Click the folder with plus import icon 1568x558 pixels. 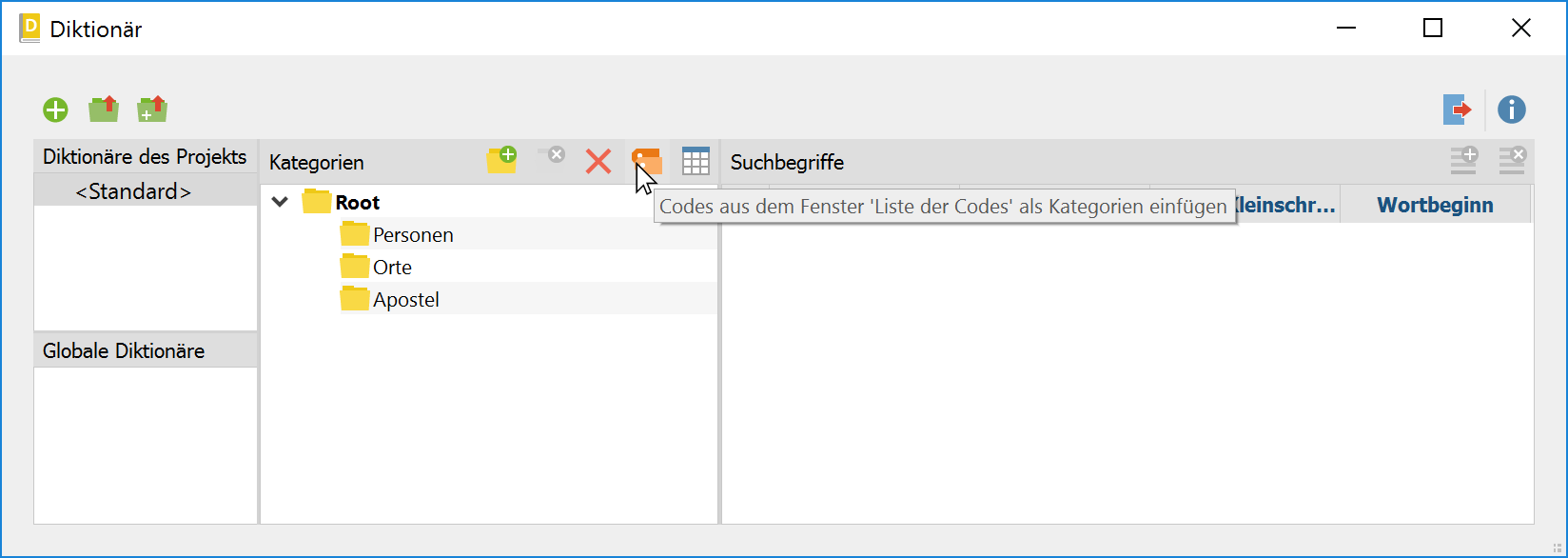152,110
